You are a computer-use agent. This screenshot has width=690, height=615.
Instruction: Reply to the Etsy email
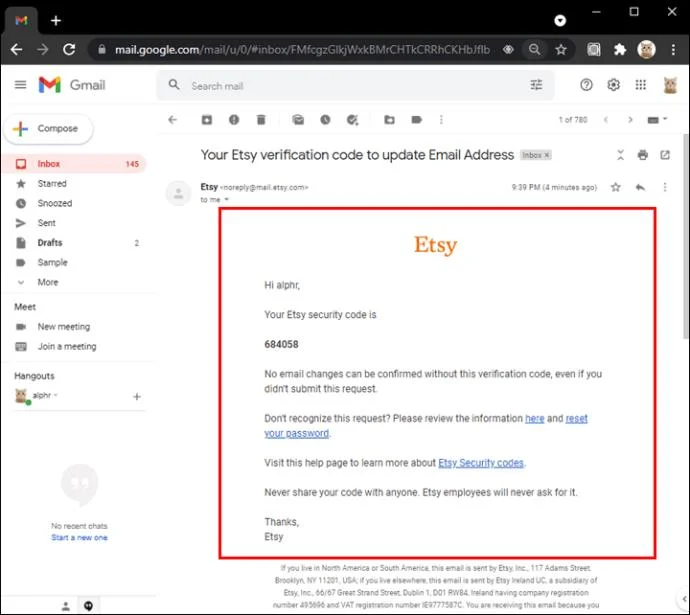pyautogui.click(x=640, y=187)
